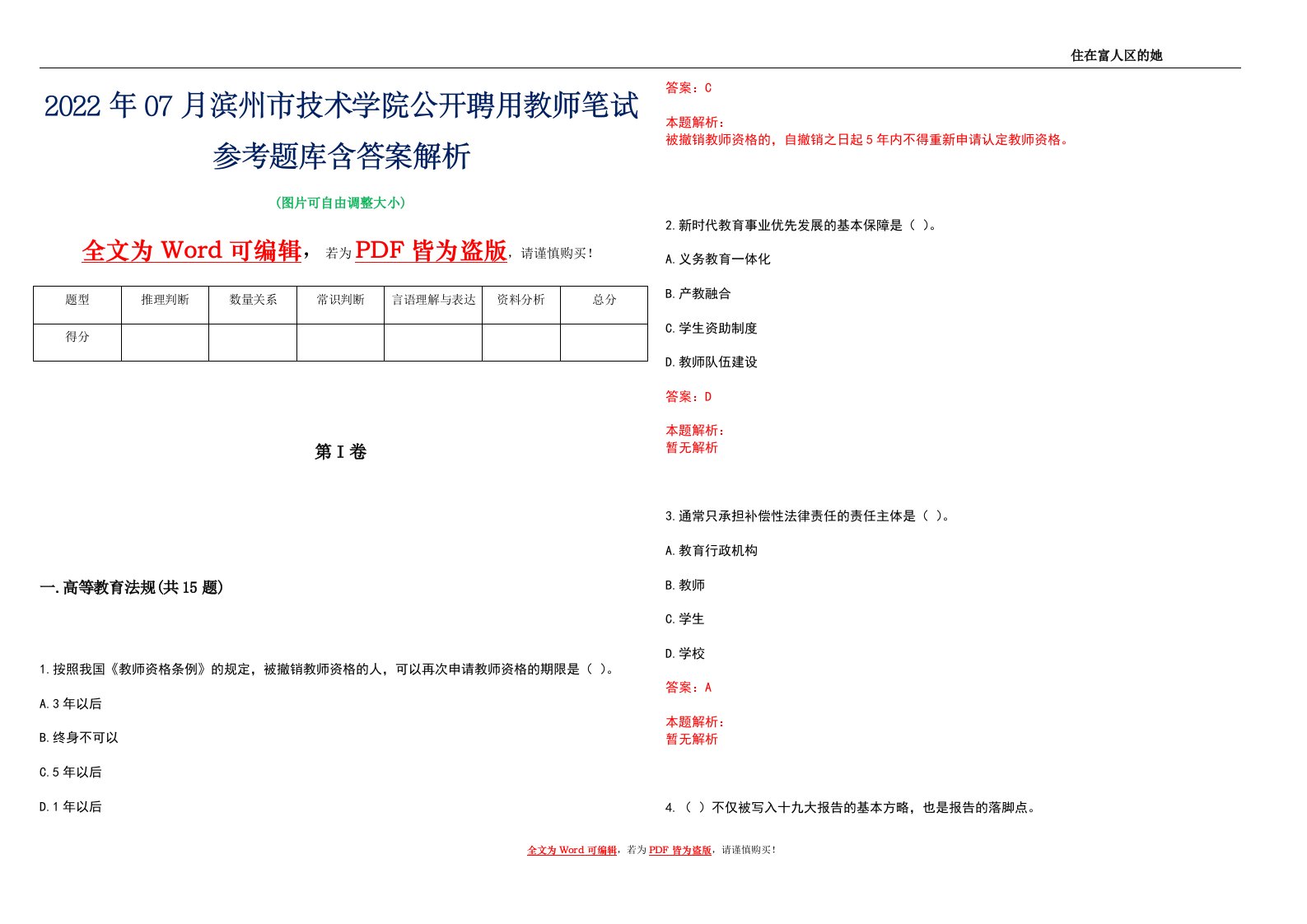Click the 得分 row label cell
Viewport: 1307px width, 924px height.
click(77, 342)
